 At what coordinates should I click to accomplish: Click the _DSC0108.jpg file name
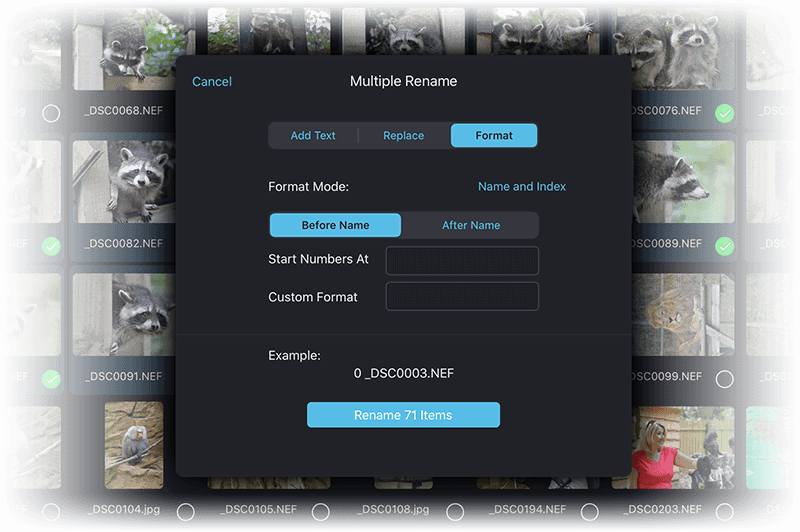[393, 509]
